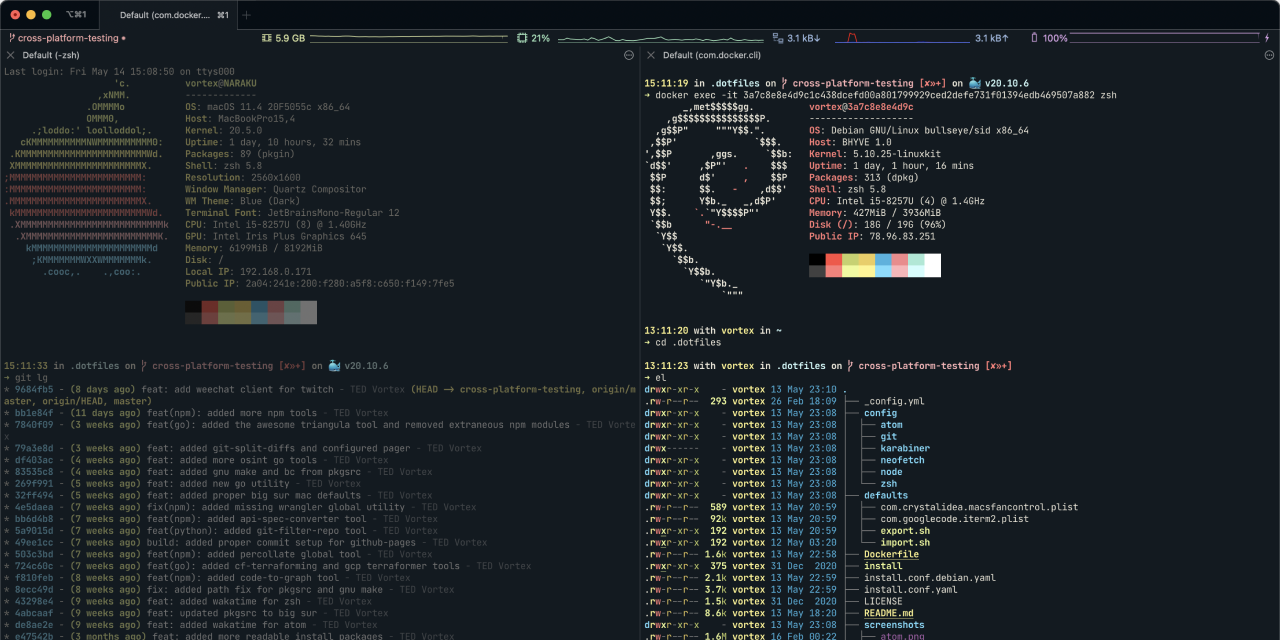
Task: Click LICENSE in the file tree
Action: point(883,601)
